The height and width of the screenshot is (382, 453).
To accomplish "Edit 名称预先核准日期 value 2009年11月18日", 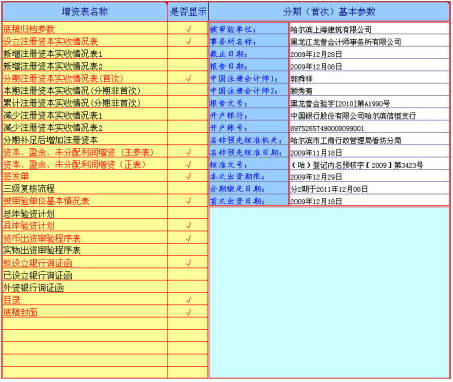I will coord(369,152).
